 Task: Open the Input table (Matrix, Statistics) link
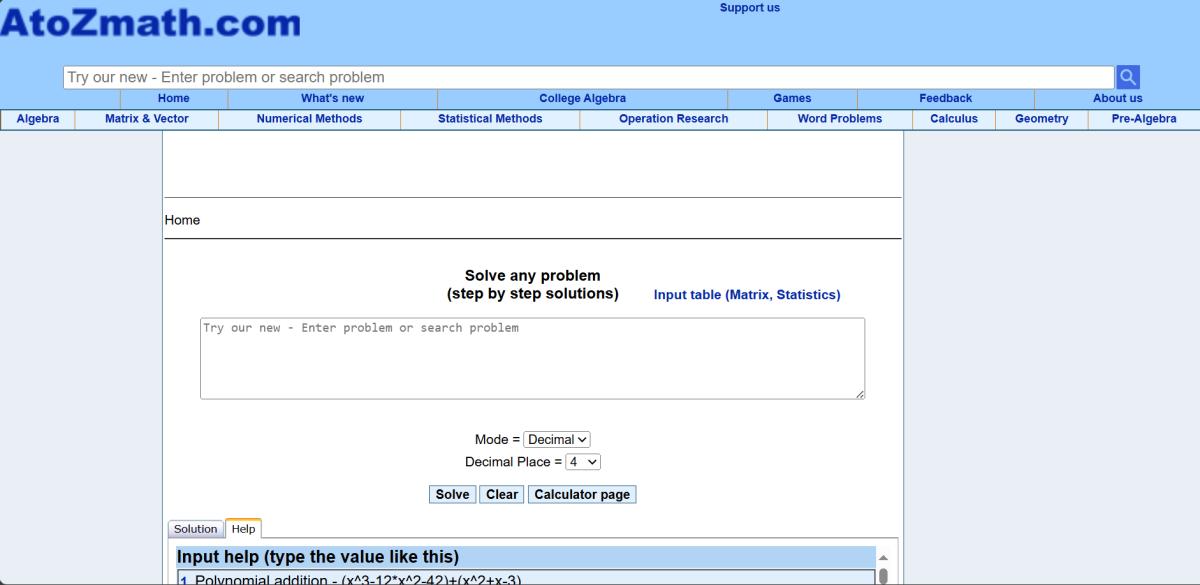pos(746,294)
